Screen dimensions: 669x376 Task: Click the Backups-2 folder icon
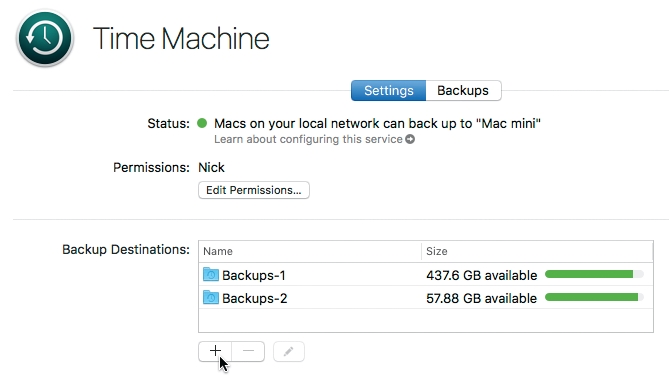click(x=211, y=297)
